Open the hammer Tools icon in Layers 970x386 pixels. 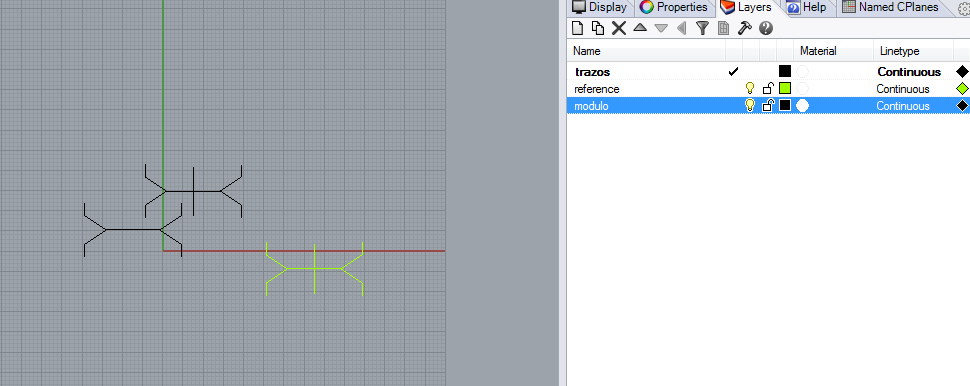745,28
